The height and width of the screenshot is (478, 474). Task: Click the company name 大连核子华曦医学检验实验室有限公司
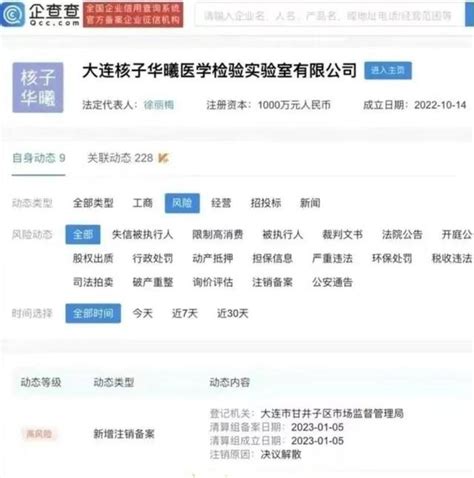[x=219, y=71]
